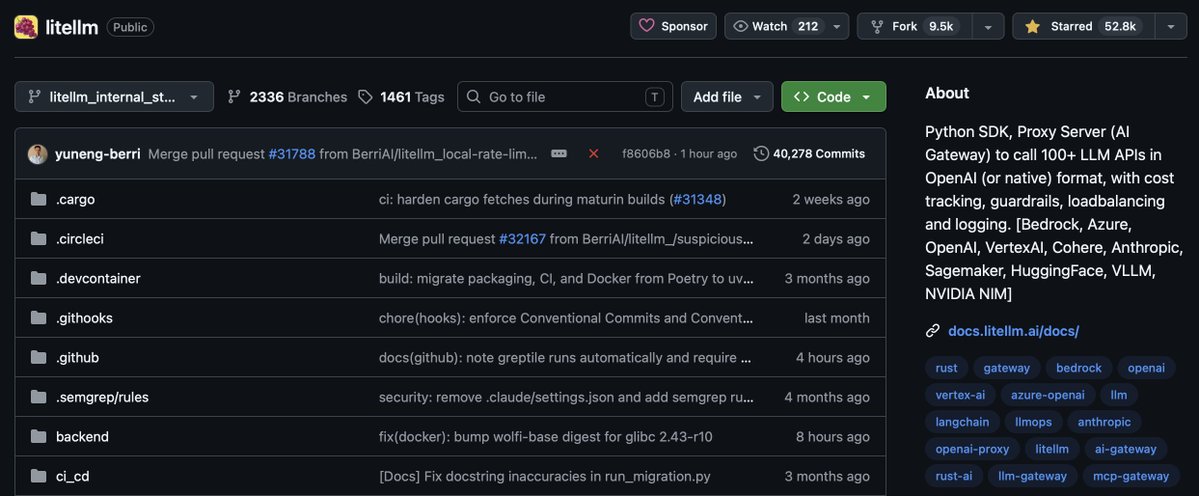This screenshot has height=496, width=1199.
Task: Click the vertex-ai topic tag
Action: click(960, 395)
